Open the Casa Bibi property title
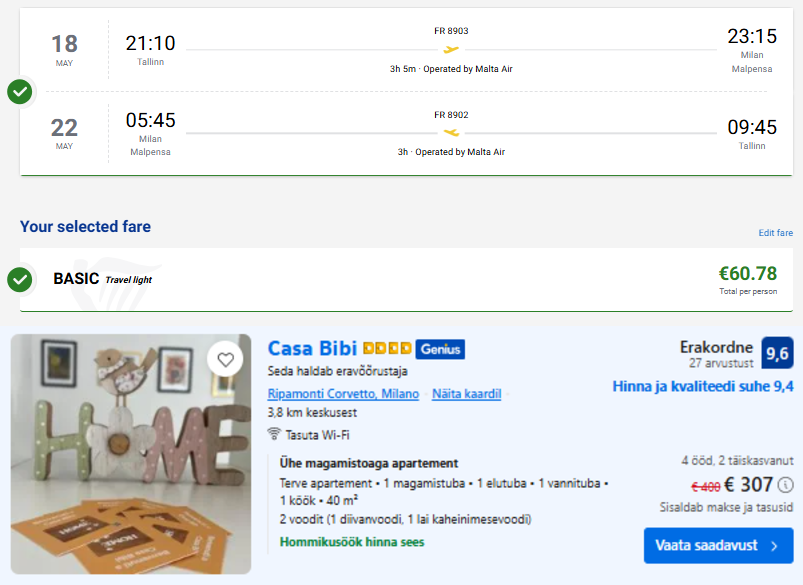The image size is (803, 585). 312,348
